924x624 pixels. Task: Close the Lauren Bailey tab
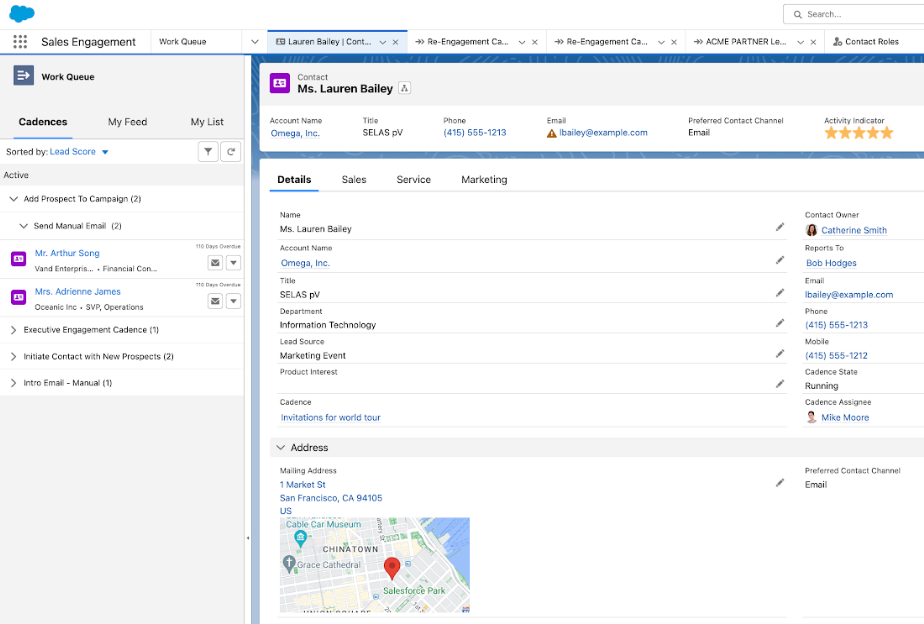[395, 42]
